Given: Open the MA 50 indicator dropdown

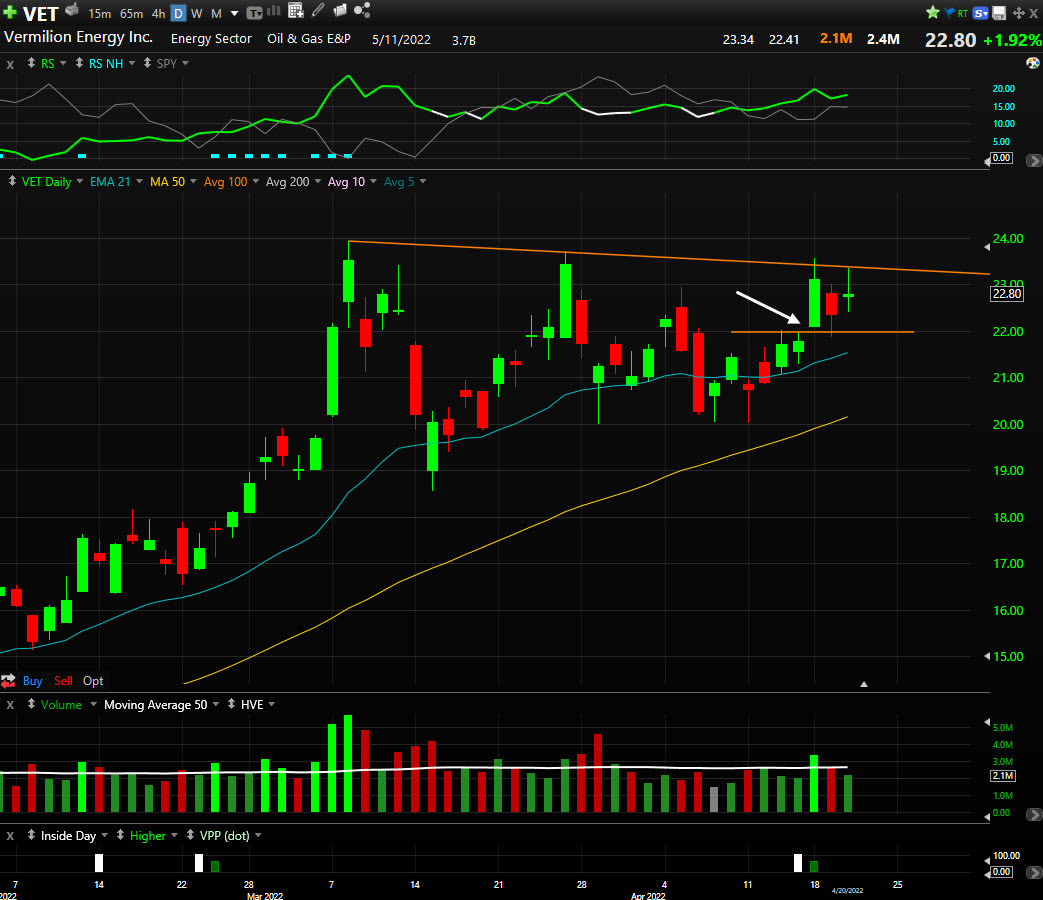Looking at the screenshot, I should [x=194, y=181].
